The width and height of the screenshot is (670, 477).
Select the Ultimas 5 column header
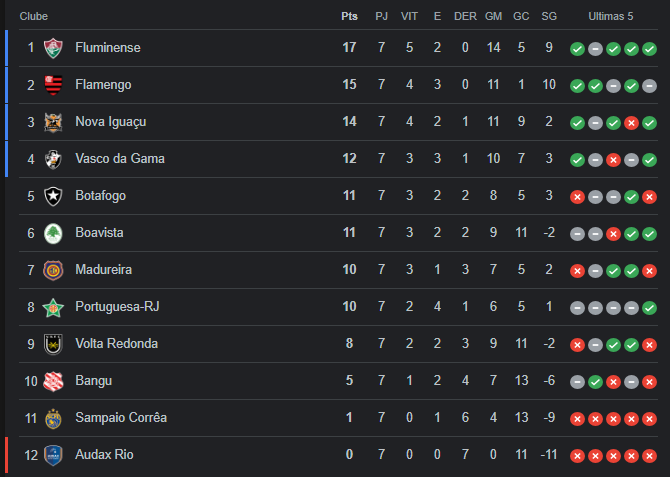point(611,16)
